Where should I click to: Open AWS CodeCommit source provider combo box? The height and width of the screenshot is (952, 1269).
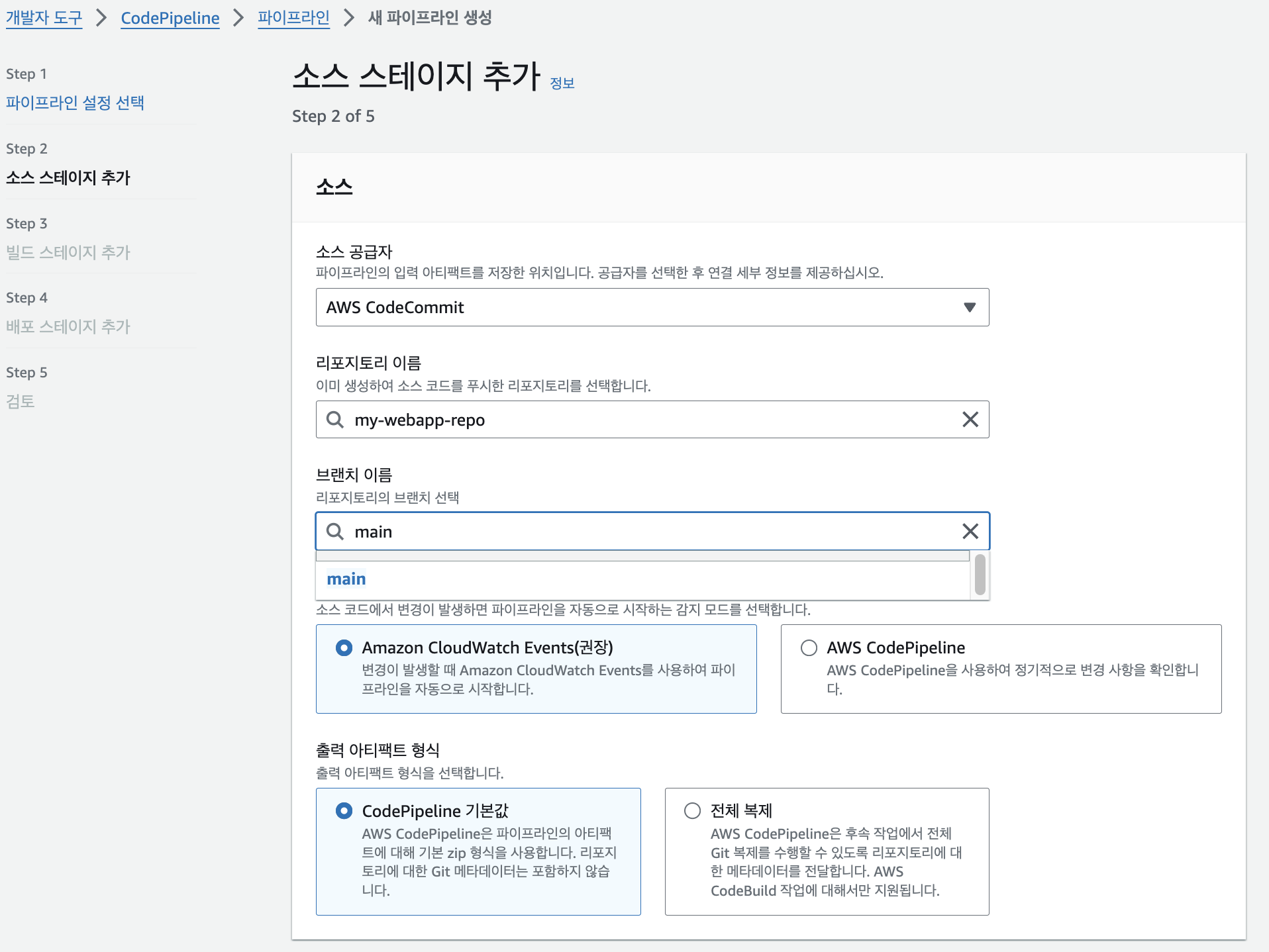[652, 307]
